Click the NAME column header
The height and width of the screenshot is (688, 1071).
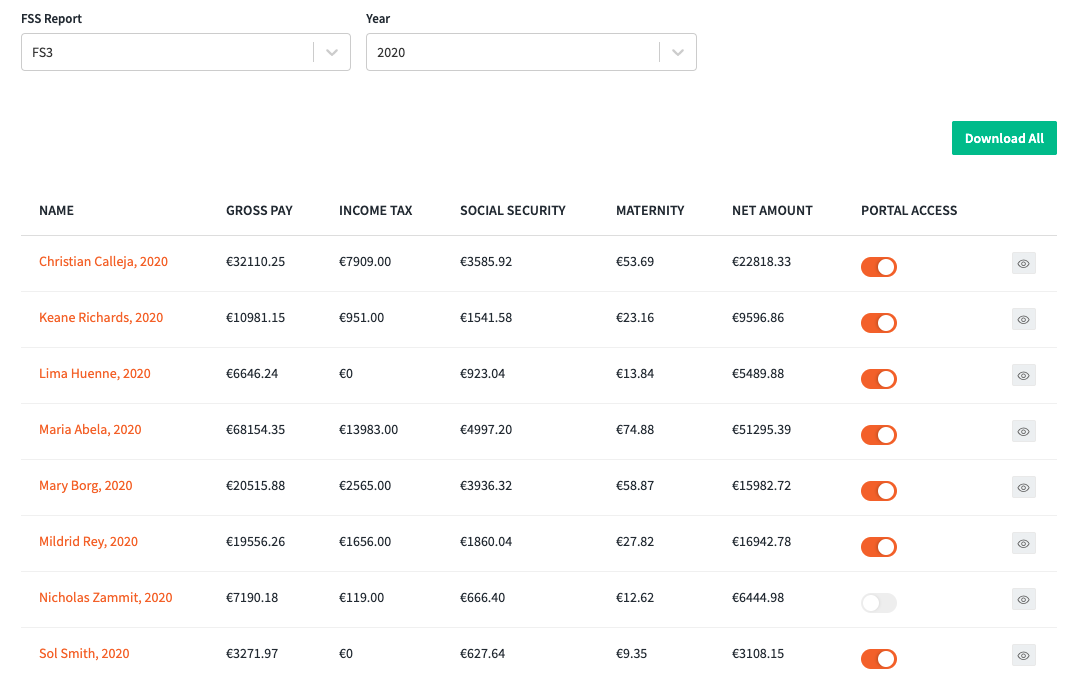[56, 210]
